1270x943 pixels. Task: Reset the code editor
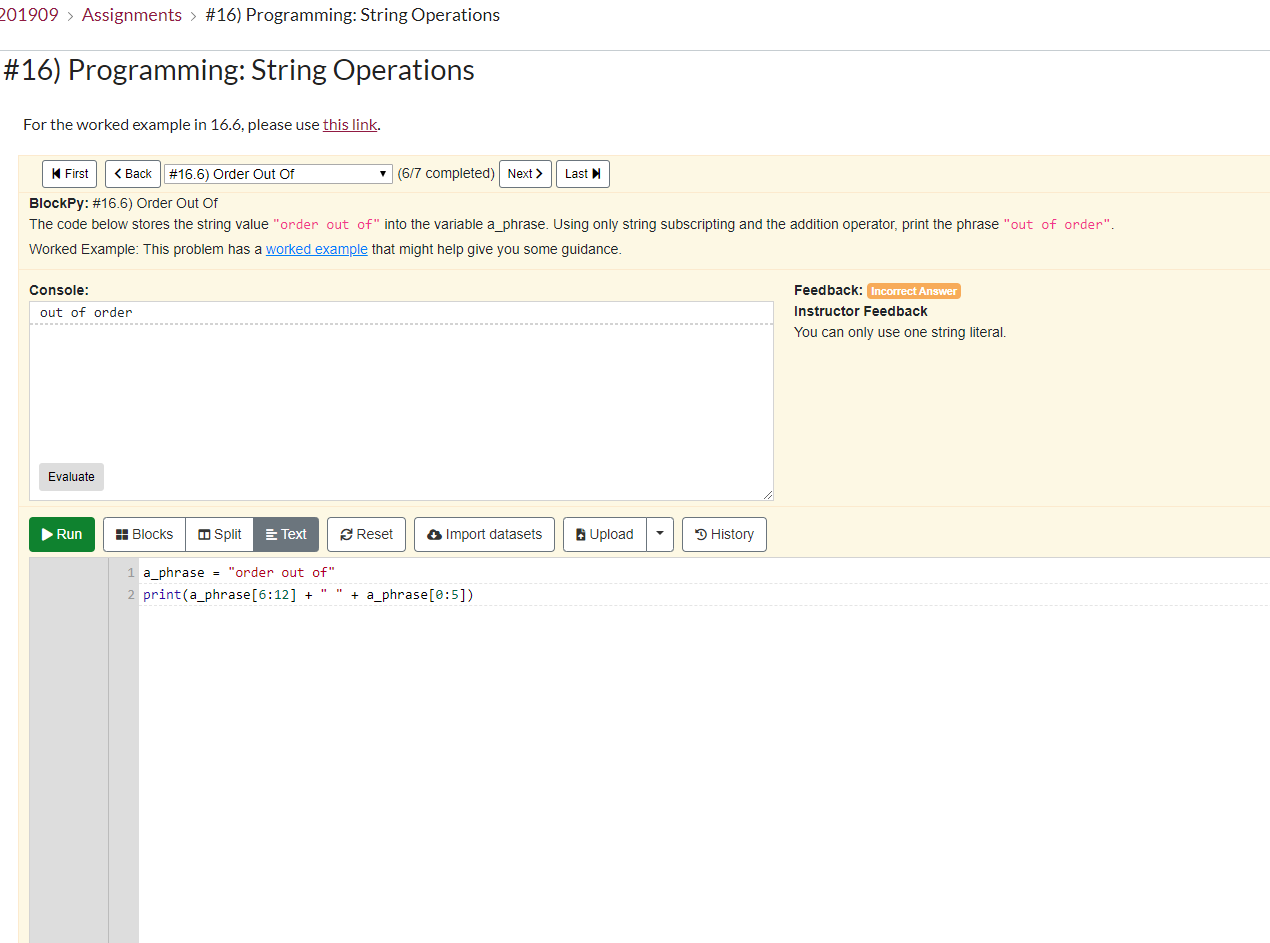point(366,534)
